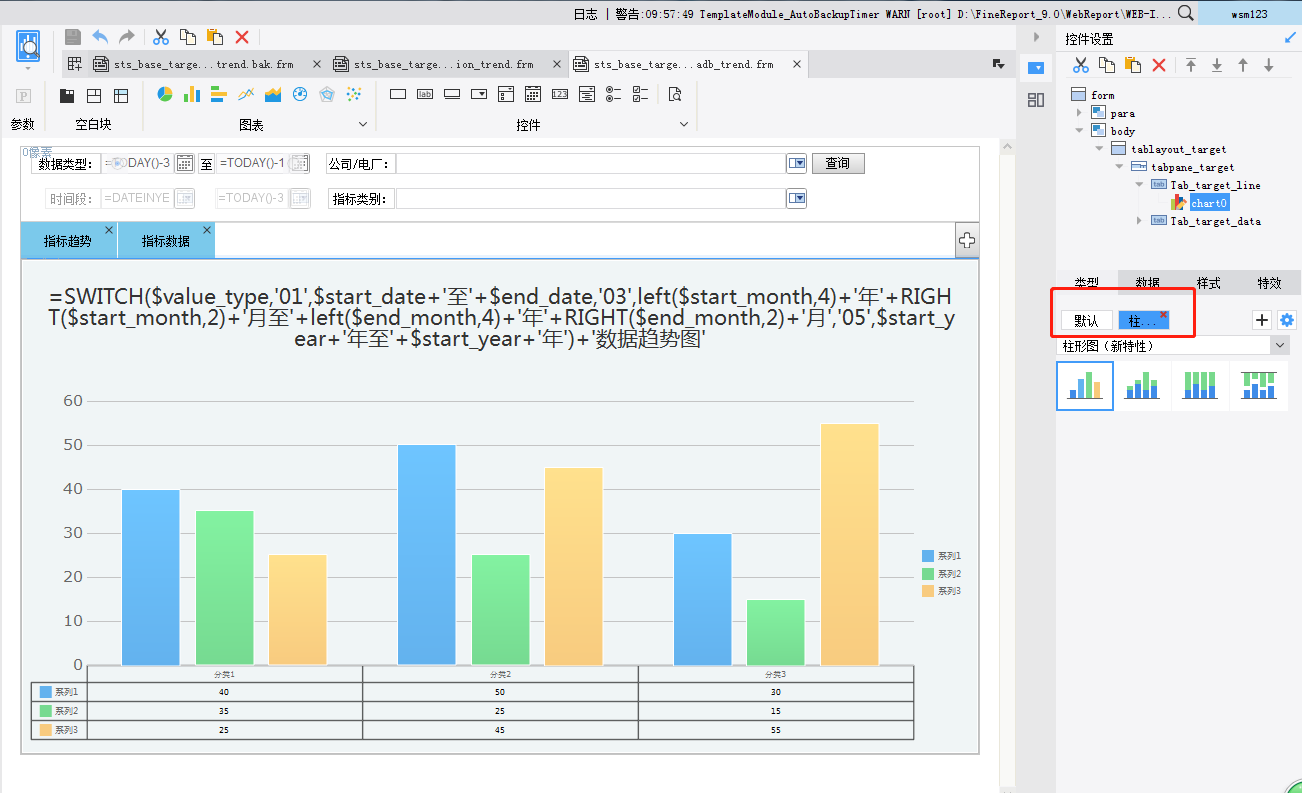Select the 指标数据 tab in form
This screenshot has width=1302, height=793.
coord(165,241)
